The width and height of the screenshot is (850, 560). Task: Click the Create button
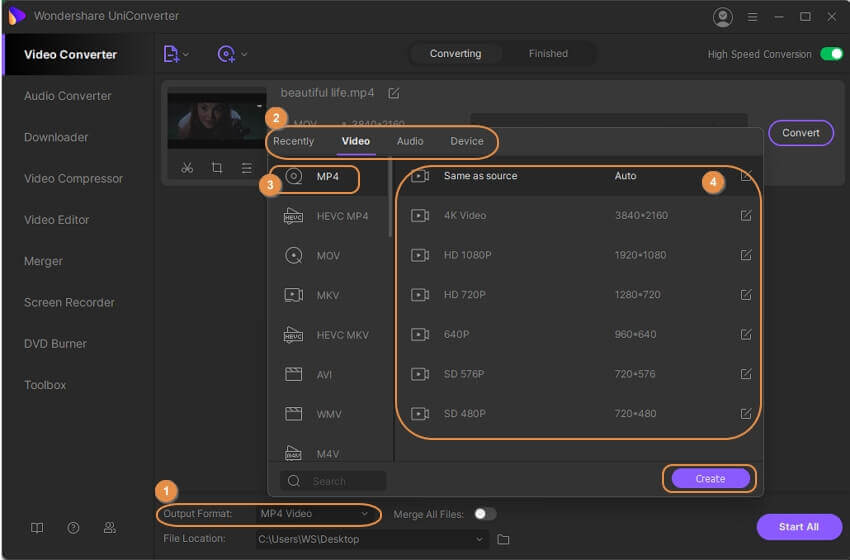tap(710, 479)
